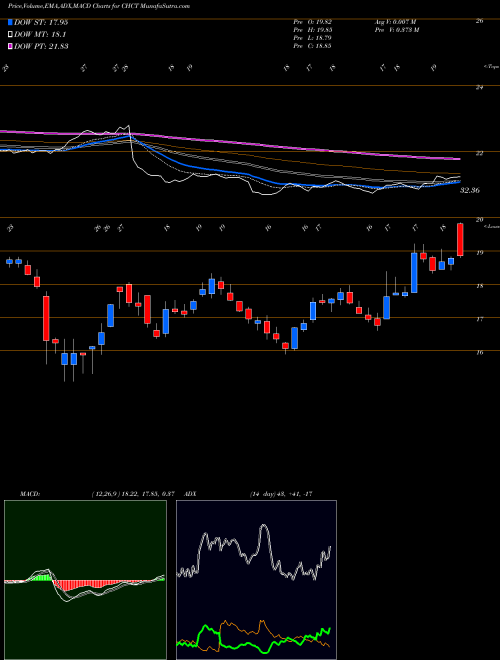Click the 'MACD:' panel heading

coord(29,493)
